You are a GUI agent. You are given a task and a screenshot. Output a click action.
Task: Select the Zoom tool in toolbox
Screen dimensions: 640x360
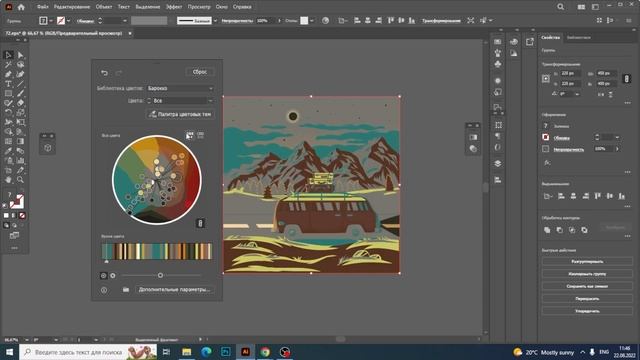(20, 180)
